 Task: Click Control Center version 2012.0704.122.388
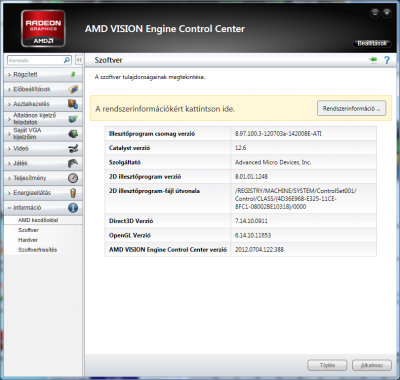tap(259, 249)
